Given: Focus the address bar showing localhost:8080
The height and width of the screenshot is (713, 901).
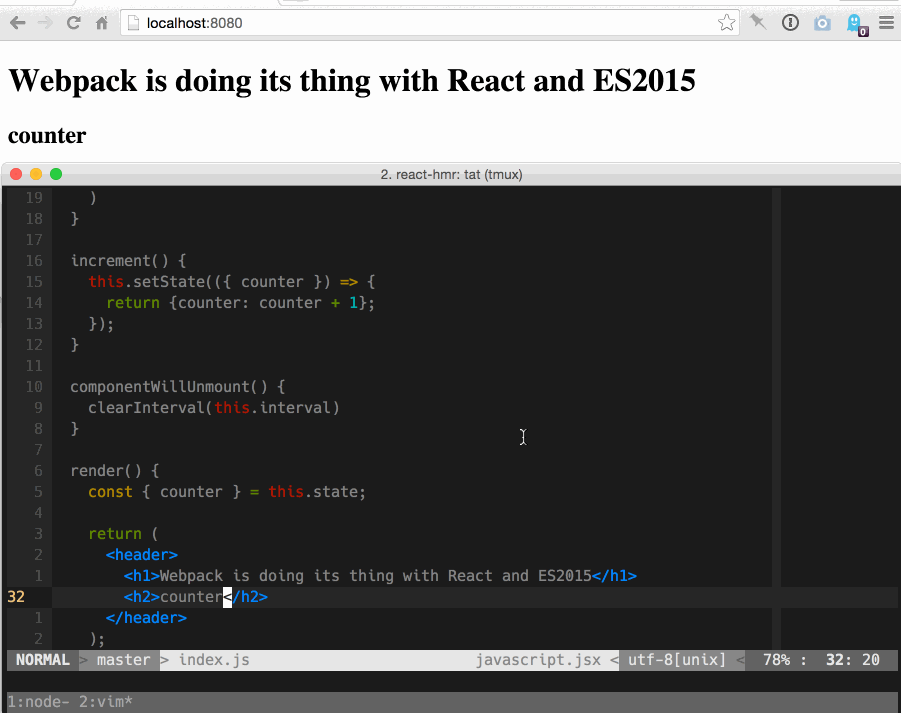Looking at the screenshot, I should click(x=429, y=23).
